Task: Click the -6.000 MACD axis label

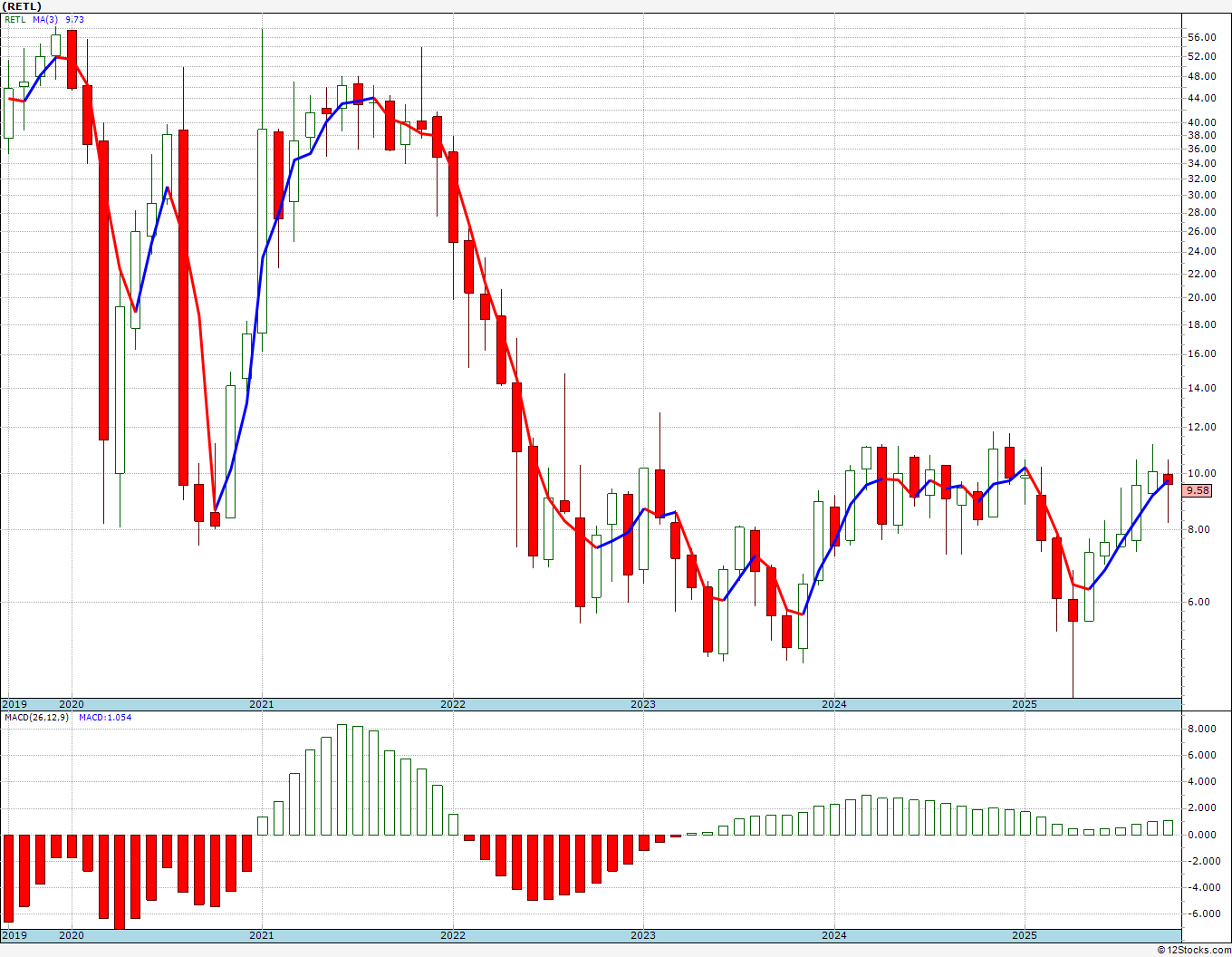Action: tap(1200, 913)
